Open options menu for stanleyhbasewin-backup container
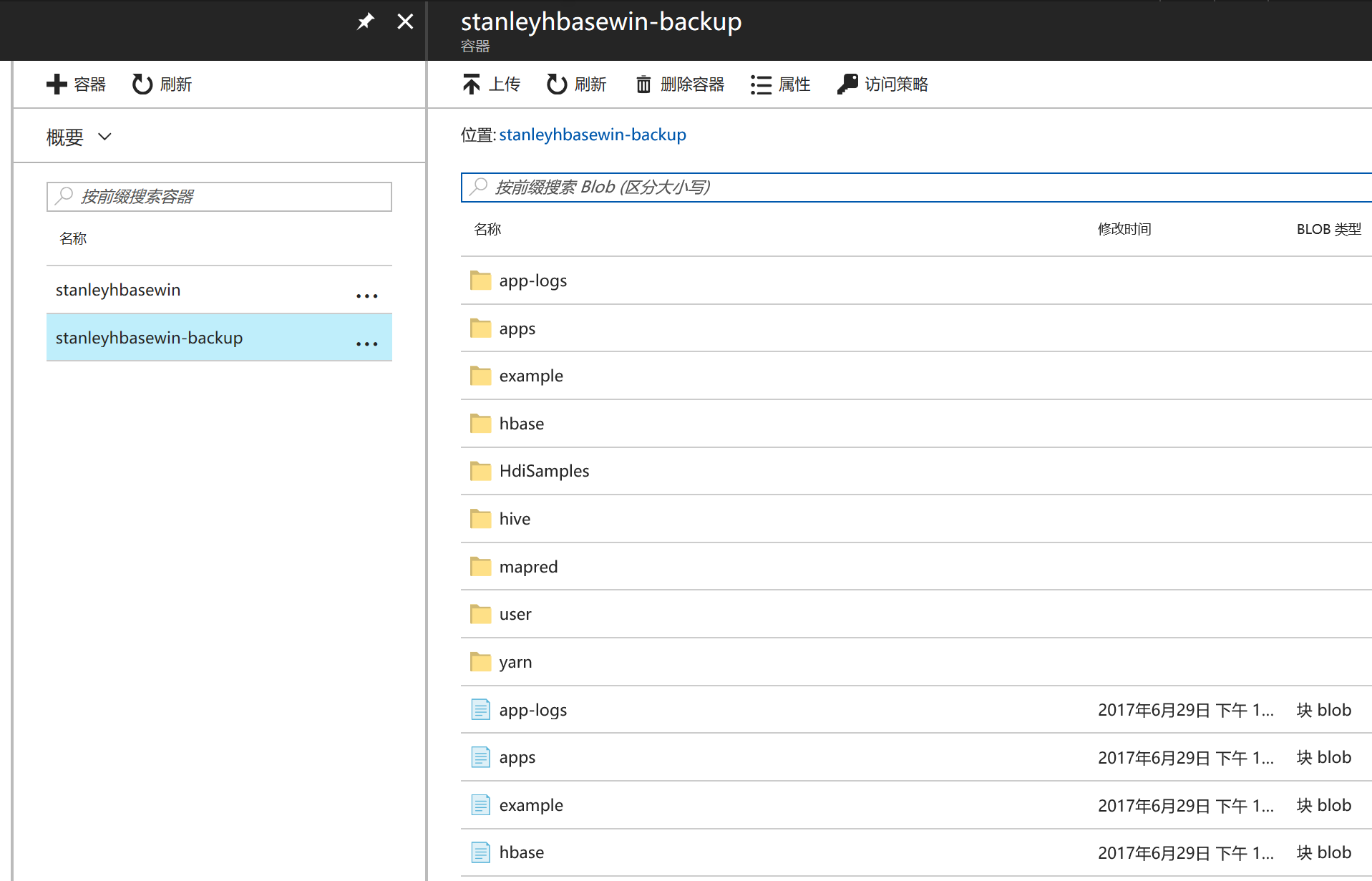The image size is (1372, 881). click(x=366, y=344)
